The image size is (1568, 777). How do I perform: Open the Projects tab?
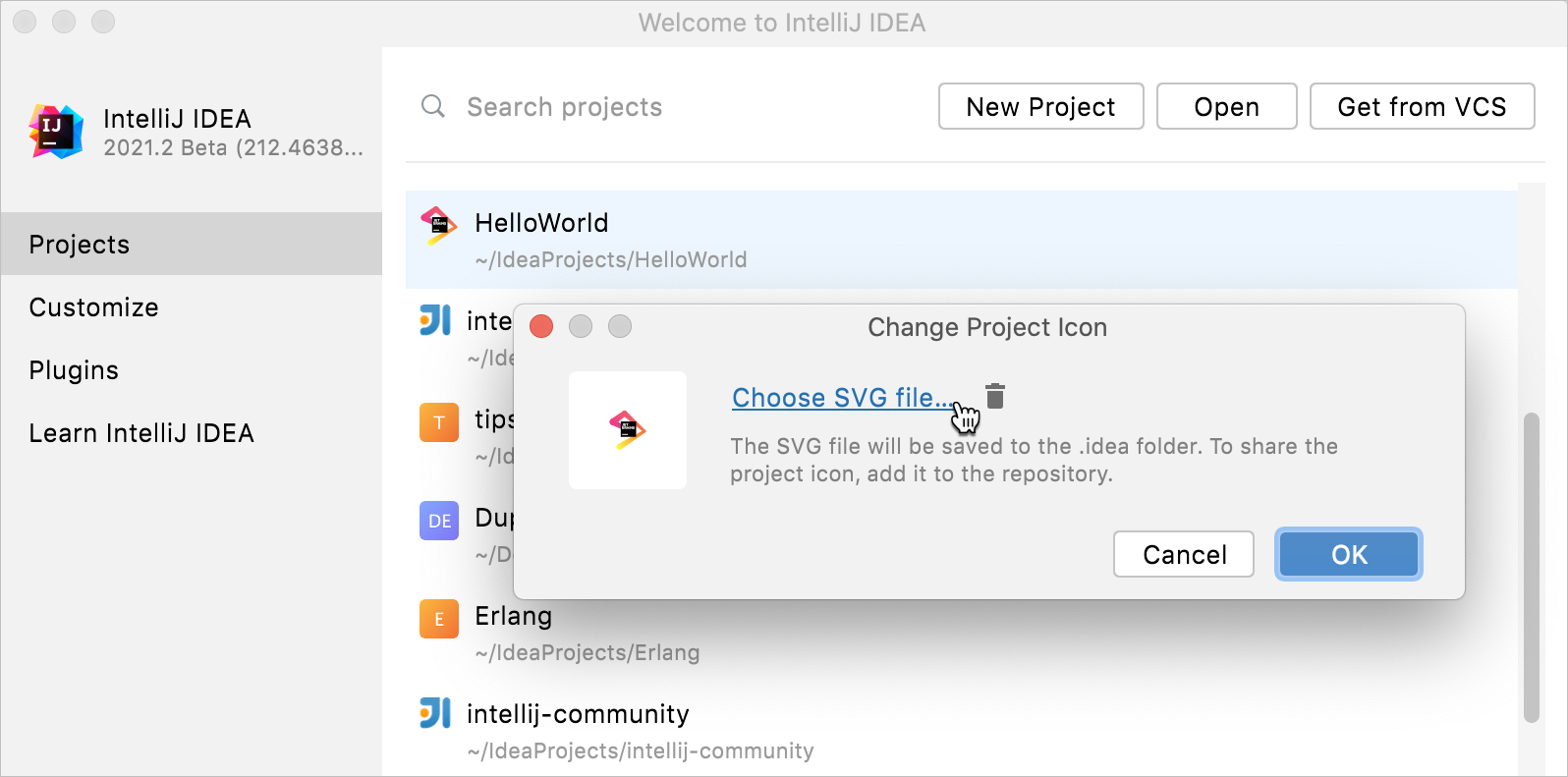click(192, 244)
